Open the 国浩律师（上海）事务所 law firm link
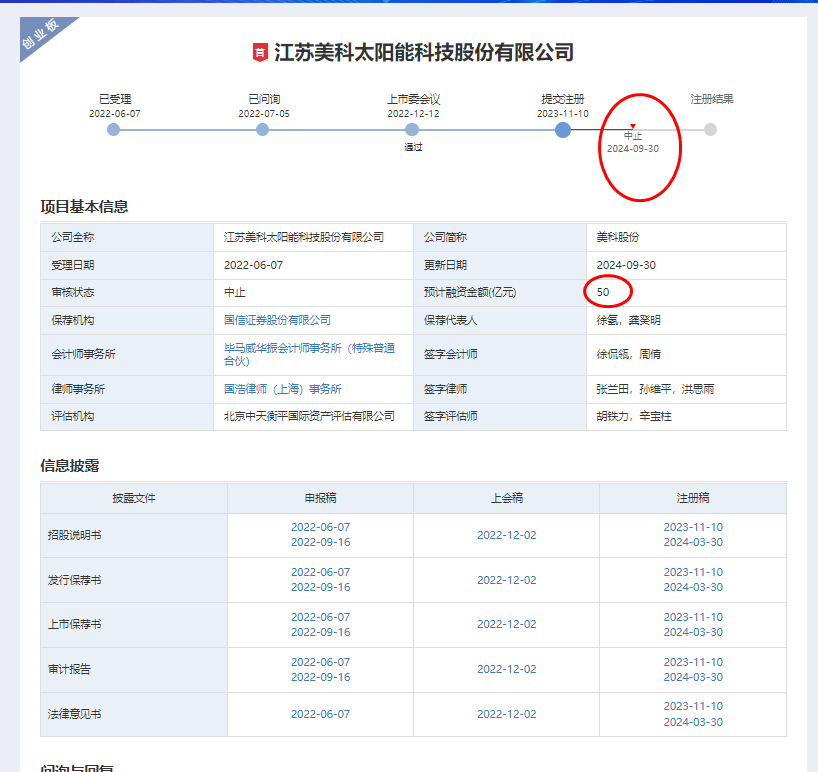Image resolution: width=818 pixels, height=772 pixels. (x=282, y=389)
